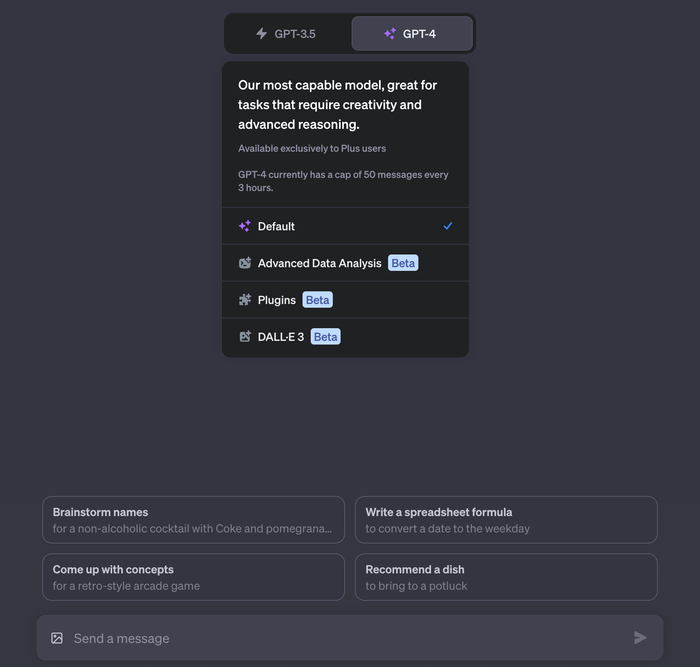Viewport: 700px width, 667px height.
Task: Focus the Send a message input field
Action: pos(350,638)
